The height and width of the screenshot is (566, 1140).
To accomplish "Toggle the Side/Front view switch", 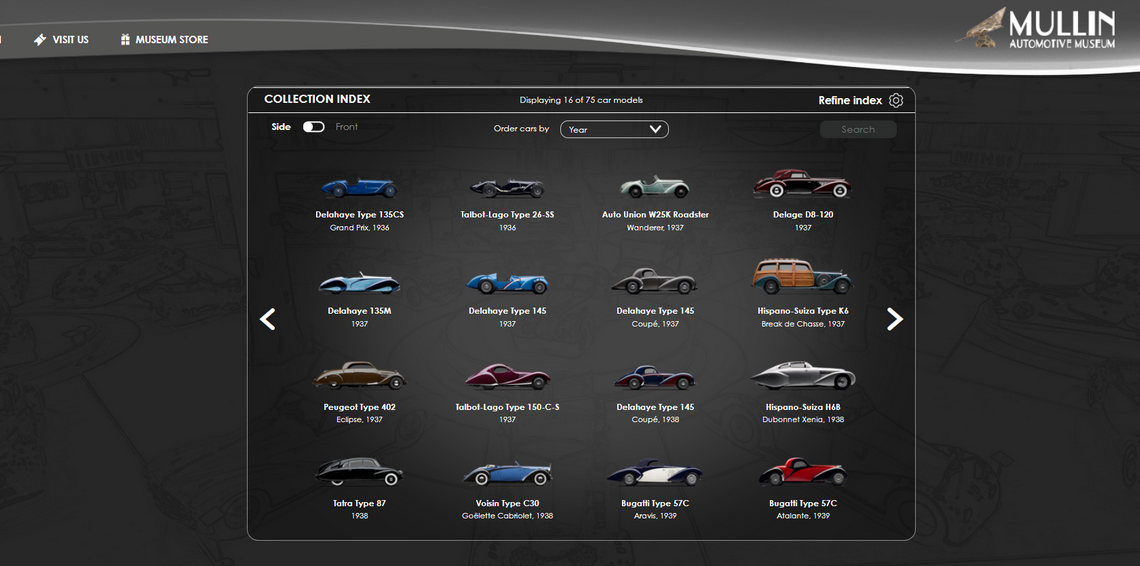I will 314,127.
